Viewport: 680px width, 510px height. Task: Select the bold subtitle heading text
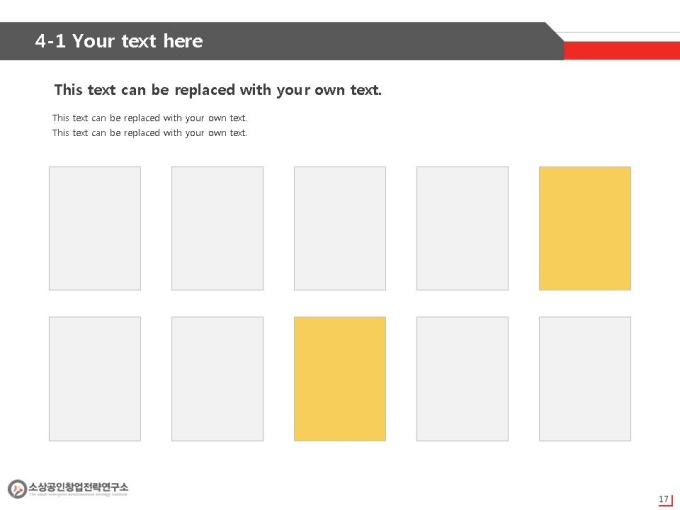tap(218, 90)
